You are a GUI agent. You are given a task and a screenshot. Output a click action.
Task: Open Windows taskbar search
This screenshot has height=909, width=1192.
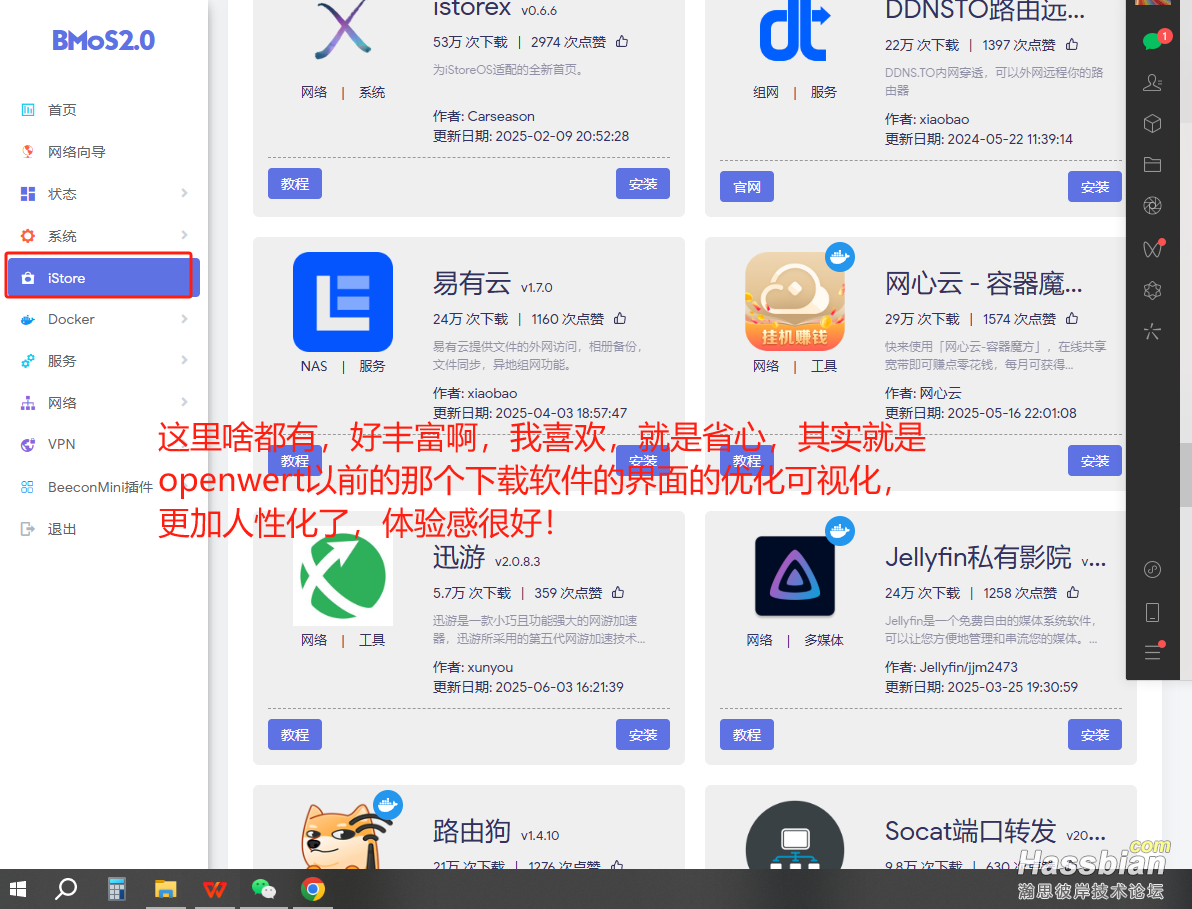tap(67, 888)
